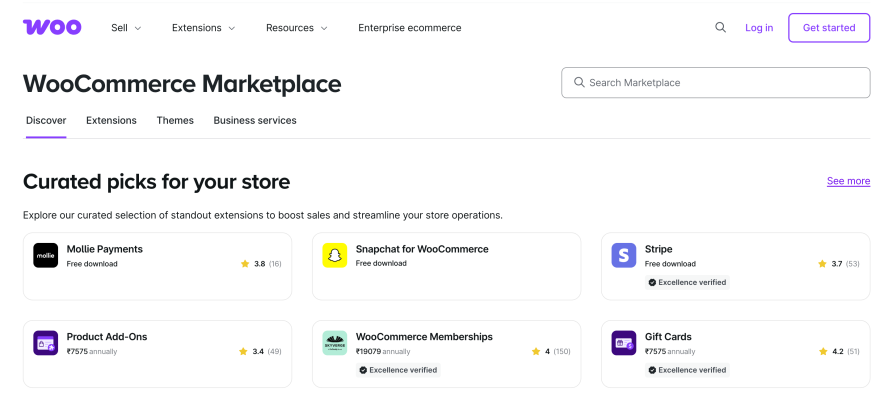Click the (150) review count
This screenshot has height=405, width=884.
tap(562, 351)
